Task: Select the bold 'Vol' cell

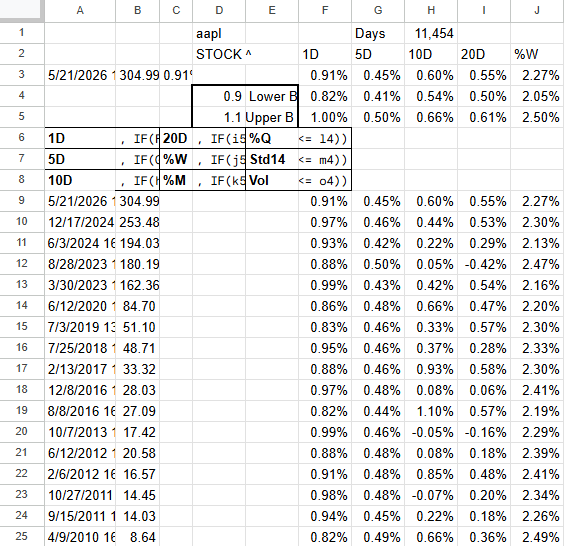Action: click(272, 180)
